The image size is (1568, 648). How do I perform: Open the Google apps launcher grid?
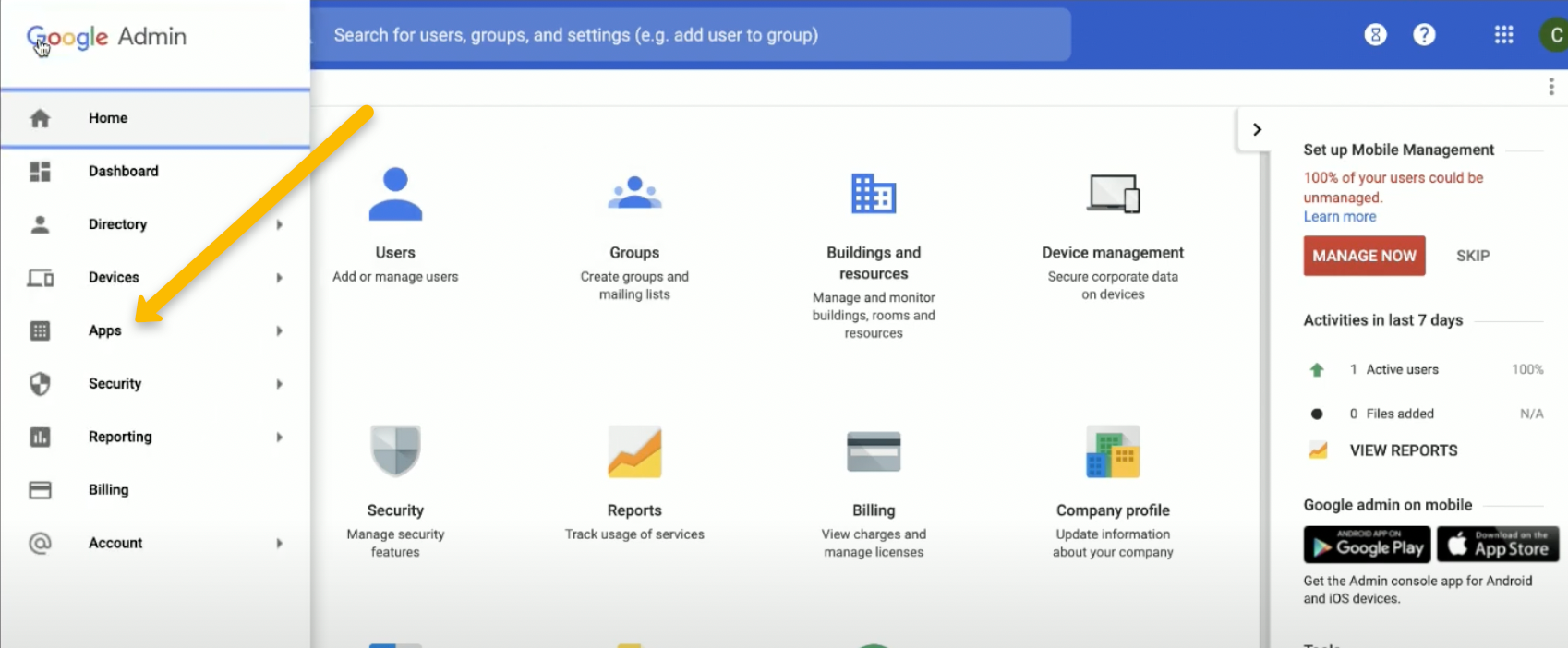tap(1503, 35)
